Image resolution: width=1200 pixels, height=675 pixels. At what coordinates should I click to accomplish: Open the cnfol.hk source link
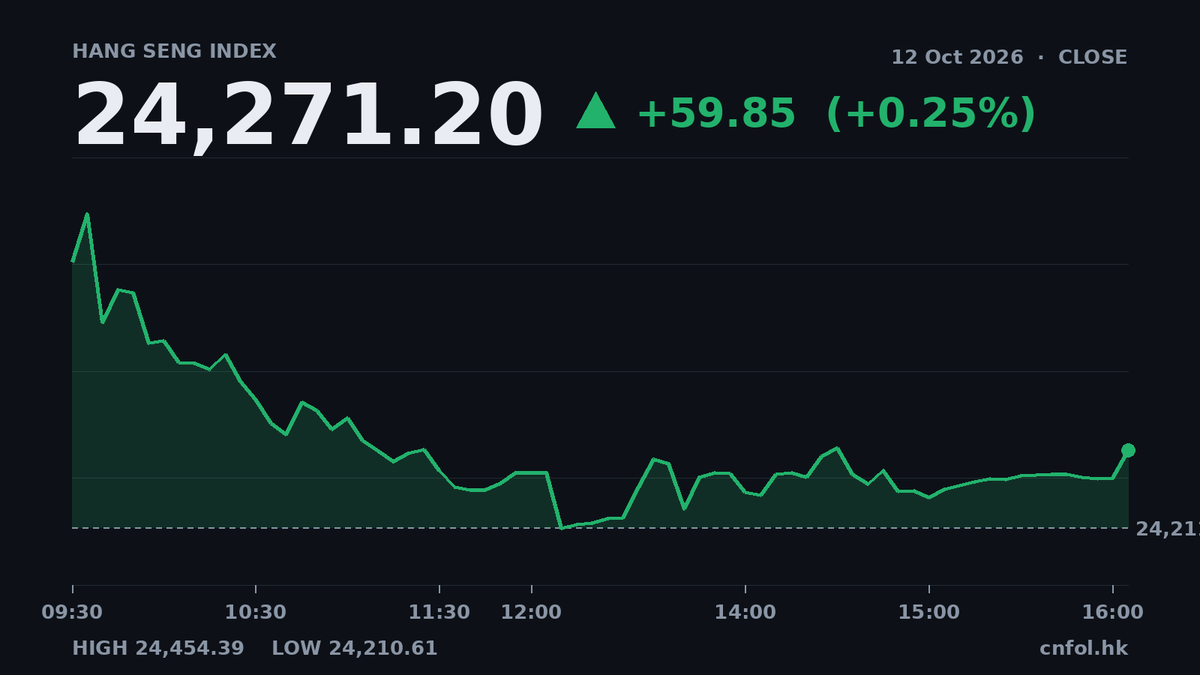point(1084,648)
